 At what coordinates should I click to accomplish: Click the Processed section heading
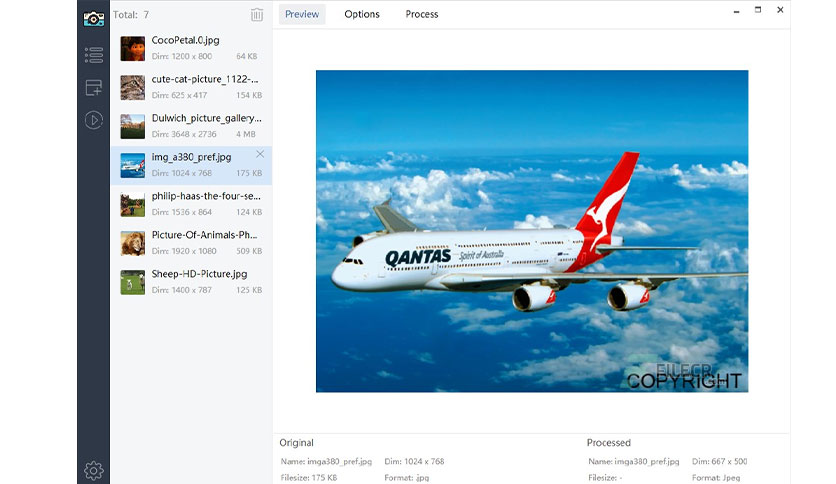(609, 443)
